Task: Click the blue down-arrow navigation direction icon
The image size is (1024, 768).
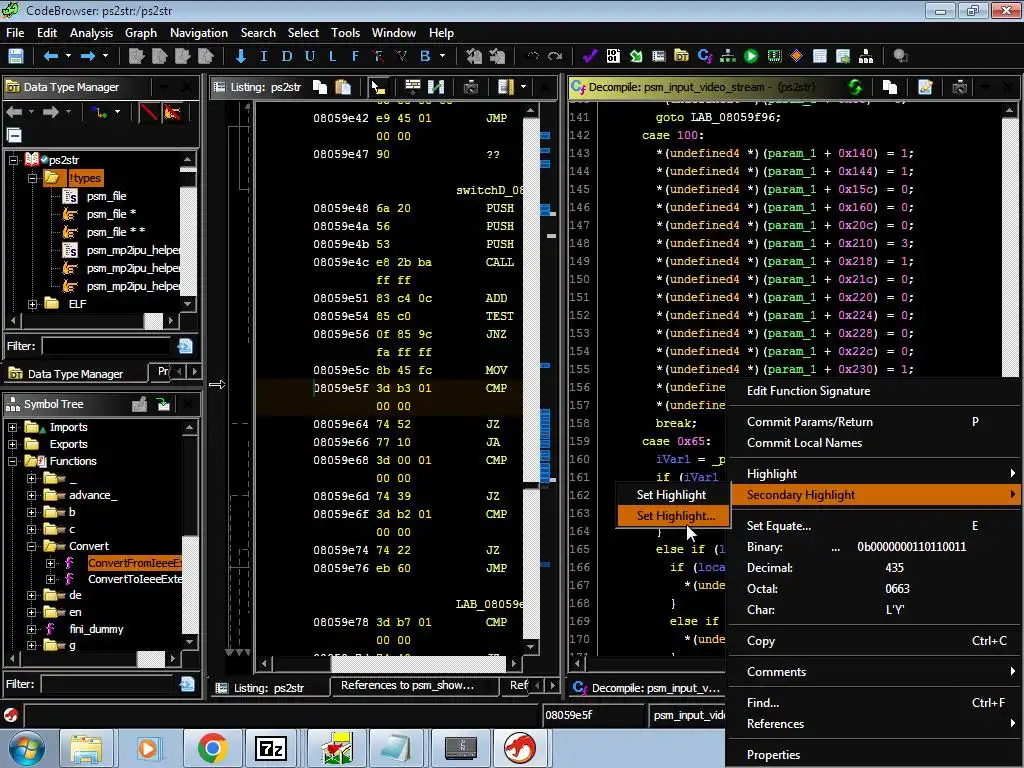Action: (240, 56)
